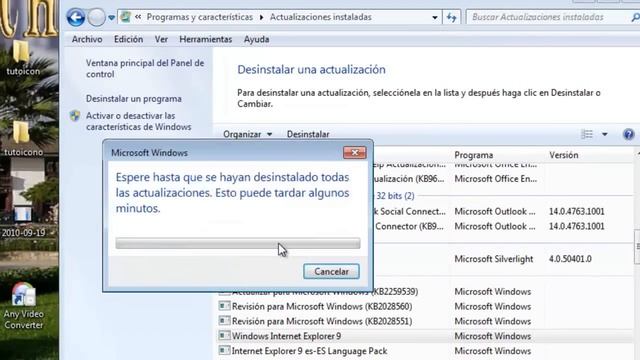Open 'Desinstalar un programa' link

tap(134, 99)
